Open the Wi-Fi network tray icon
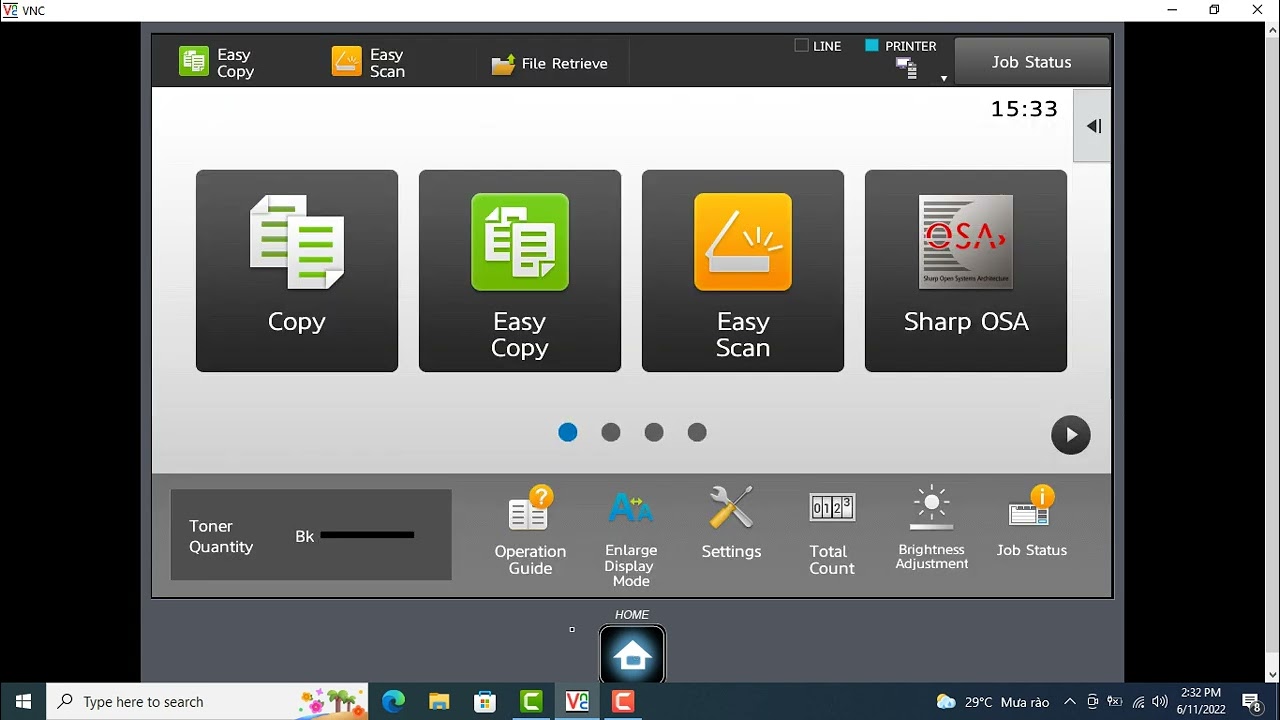1280x720 pixels. click(1138, 702)
